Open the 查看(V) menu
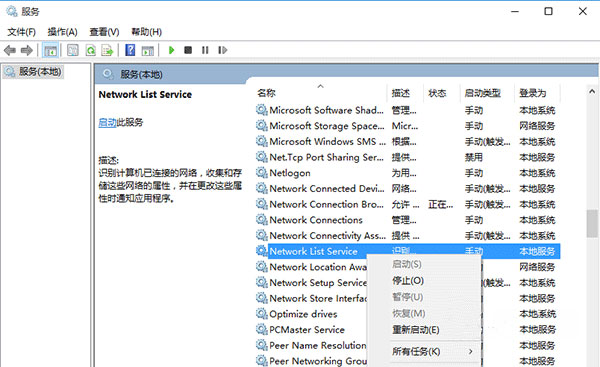The height and width of the screenshot is (367, 600). tap(104, 32)
